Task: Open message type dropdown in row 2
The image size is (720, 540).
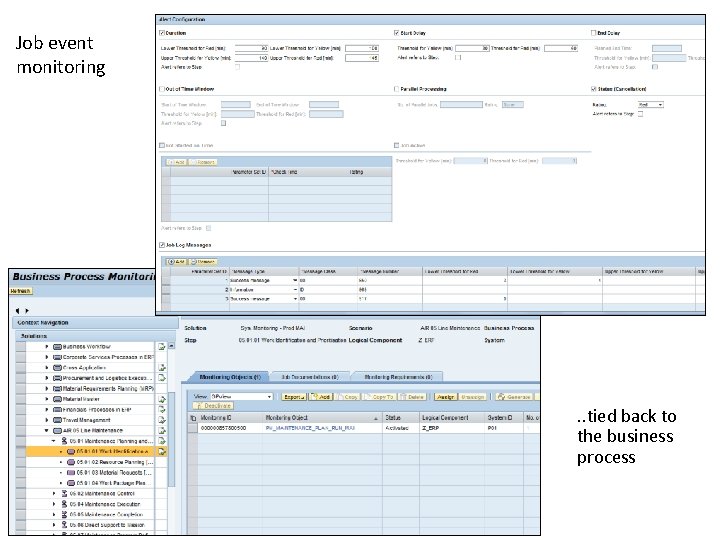Action: (x=295, y=290)
